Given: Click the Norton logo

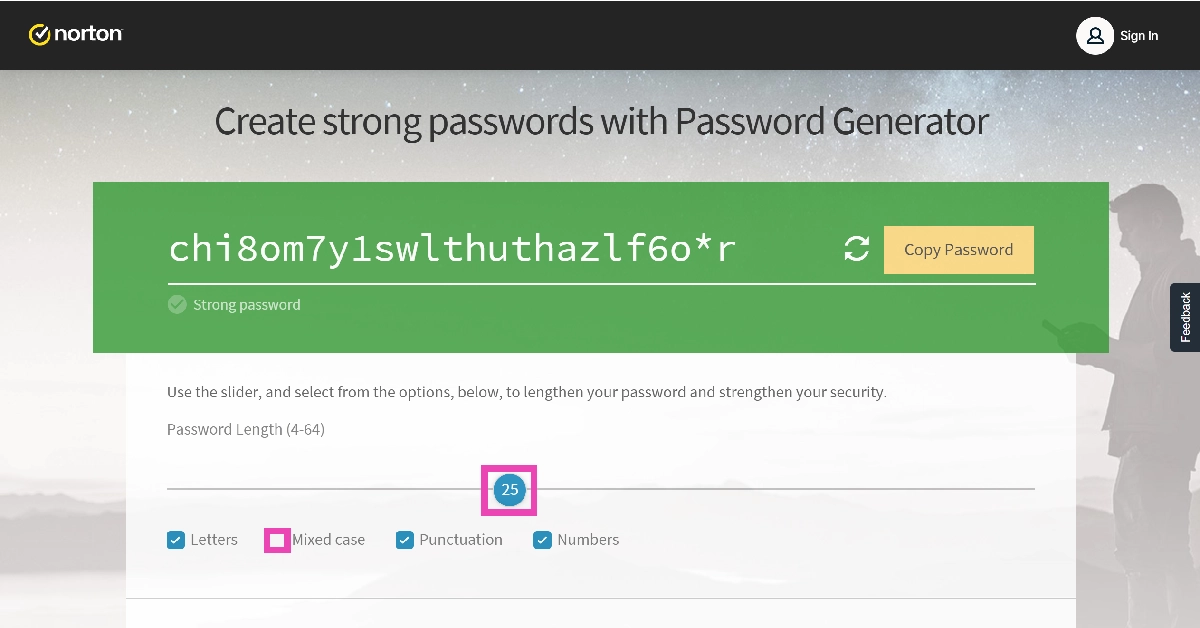Looking at the screenshot, I should [x=76, y=35].
